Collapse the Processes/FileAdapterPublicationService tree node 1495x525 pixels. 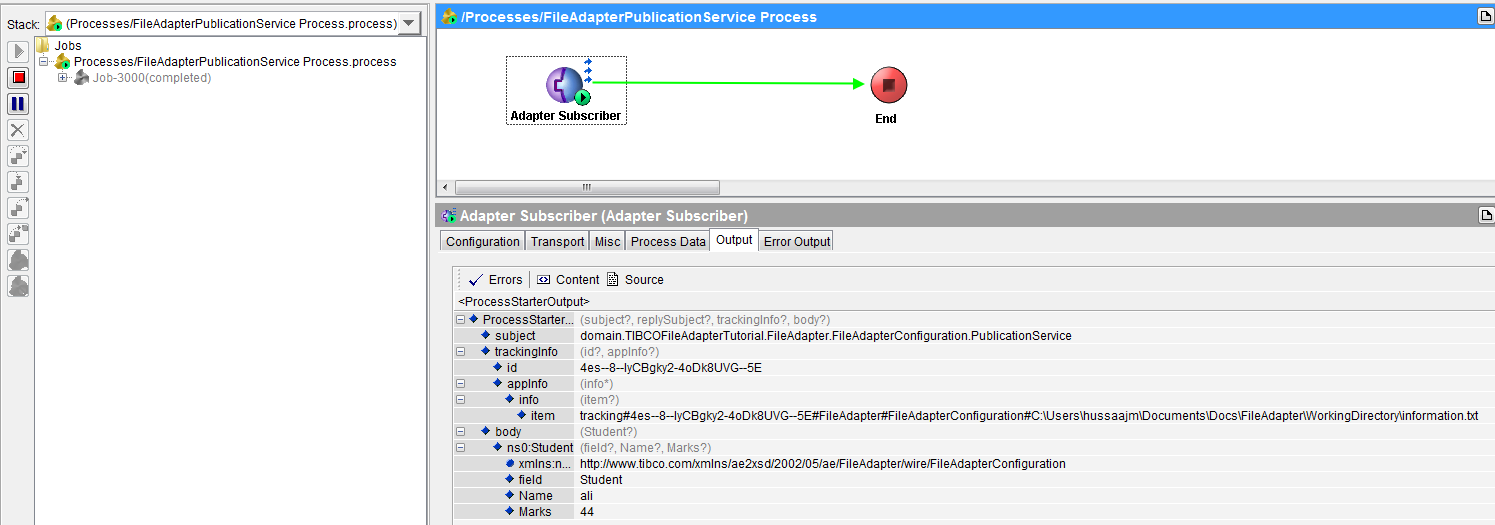44,62
